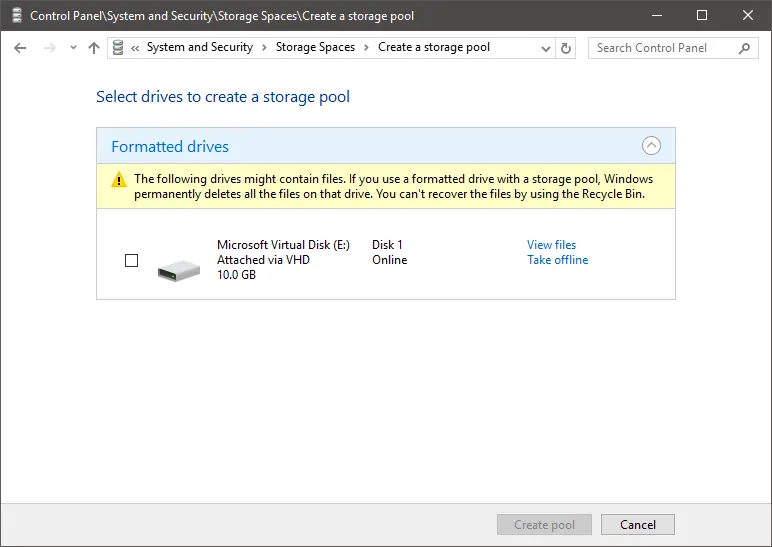Open chevron after Storage Spaces breadcrumb
Screen dimensions: 772x547
pyautogui.click(x=366, y=48)
